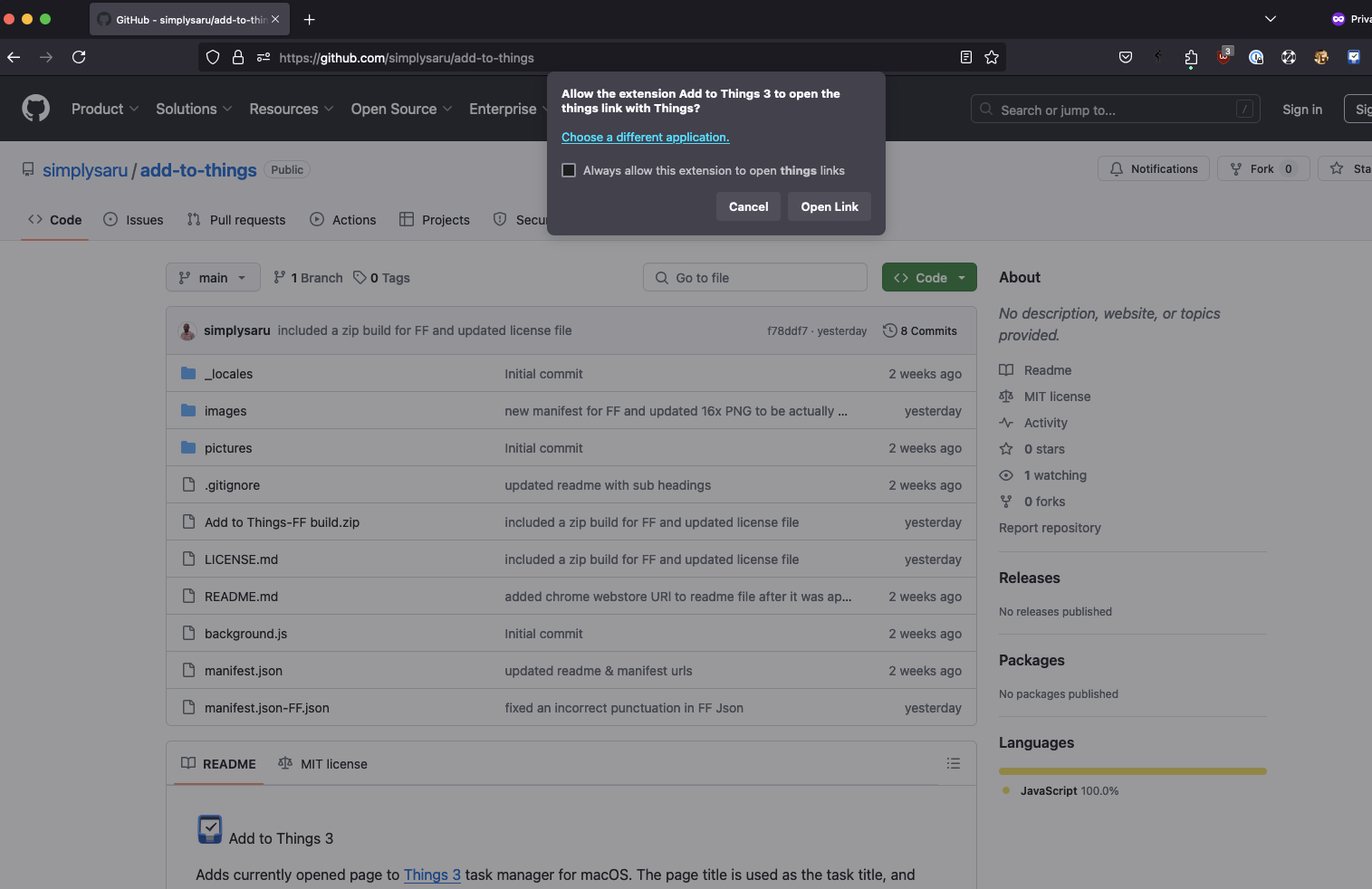
Task: Check Always allow this extension checkbox
Action: (569, 170)
